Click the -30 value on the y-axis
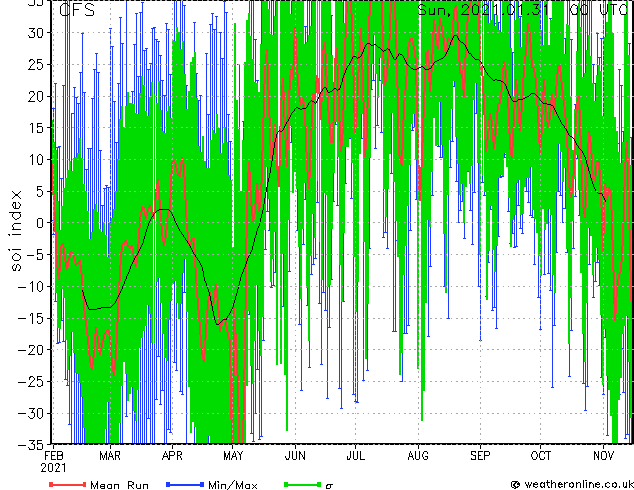Viewport: 634px width, 490px height. coord(31,413)
